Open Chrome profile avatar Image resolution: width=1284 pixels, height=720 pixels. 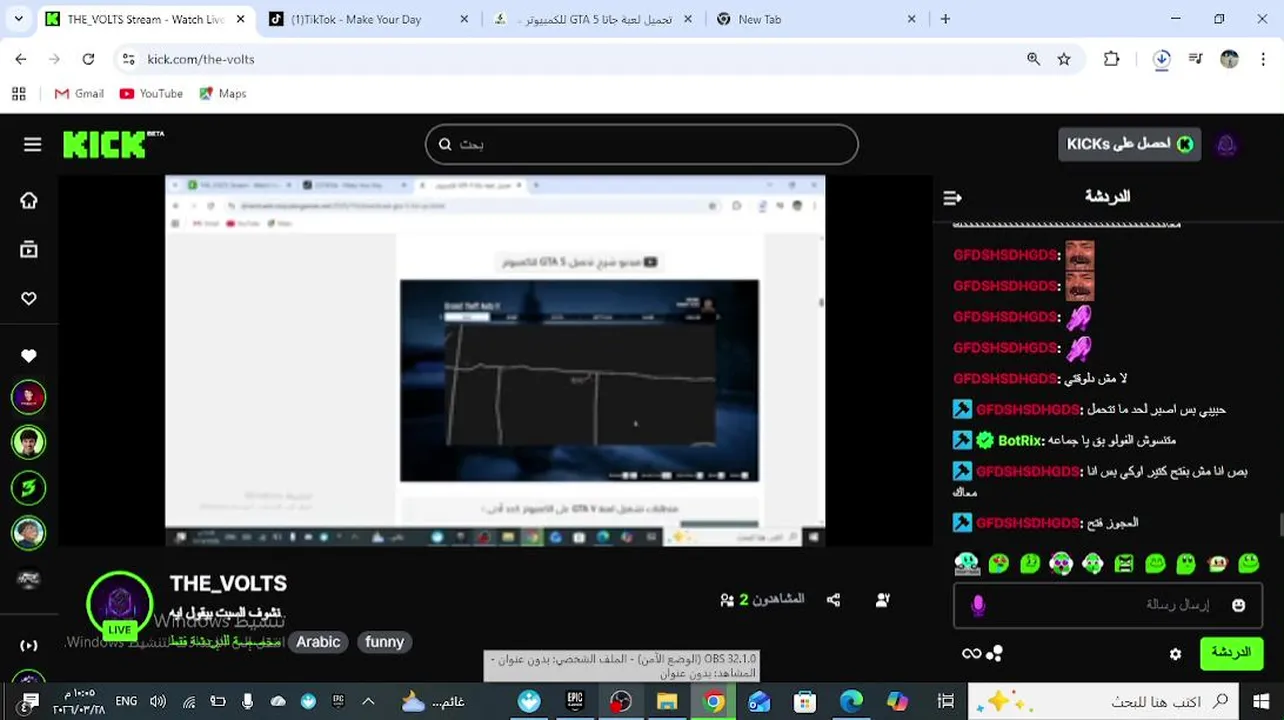tap(1229, 59)
